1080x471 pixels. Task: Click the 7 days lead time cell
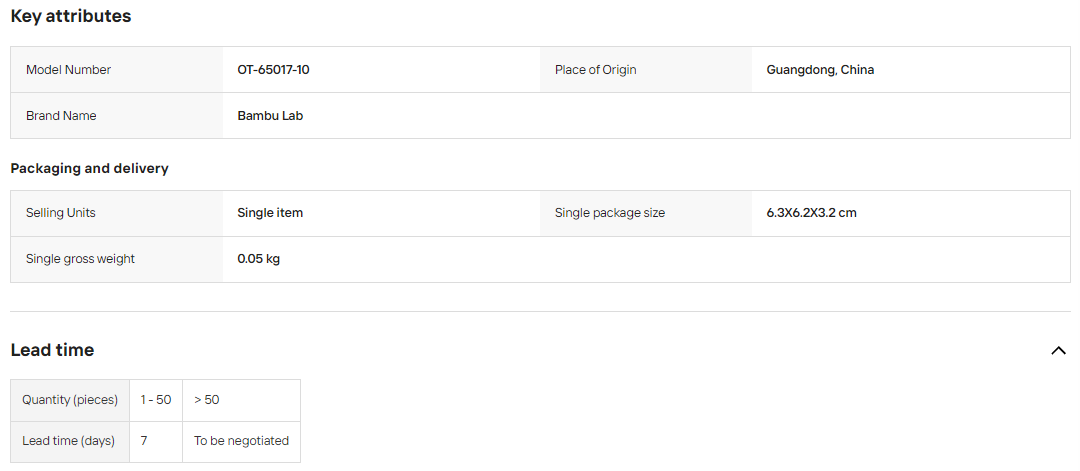[x=156, y=441]
